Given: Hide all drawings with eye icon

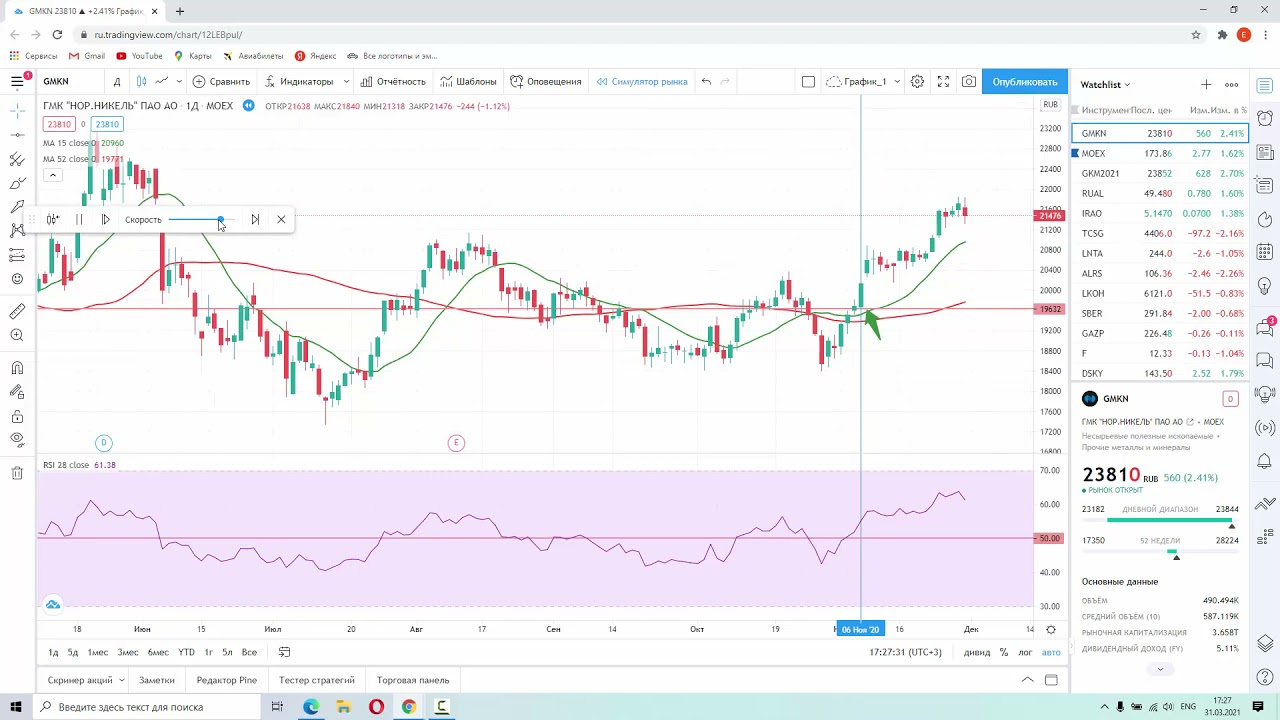Looking at the screenshot, I should [17, 440].
